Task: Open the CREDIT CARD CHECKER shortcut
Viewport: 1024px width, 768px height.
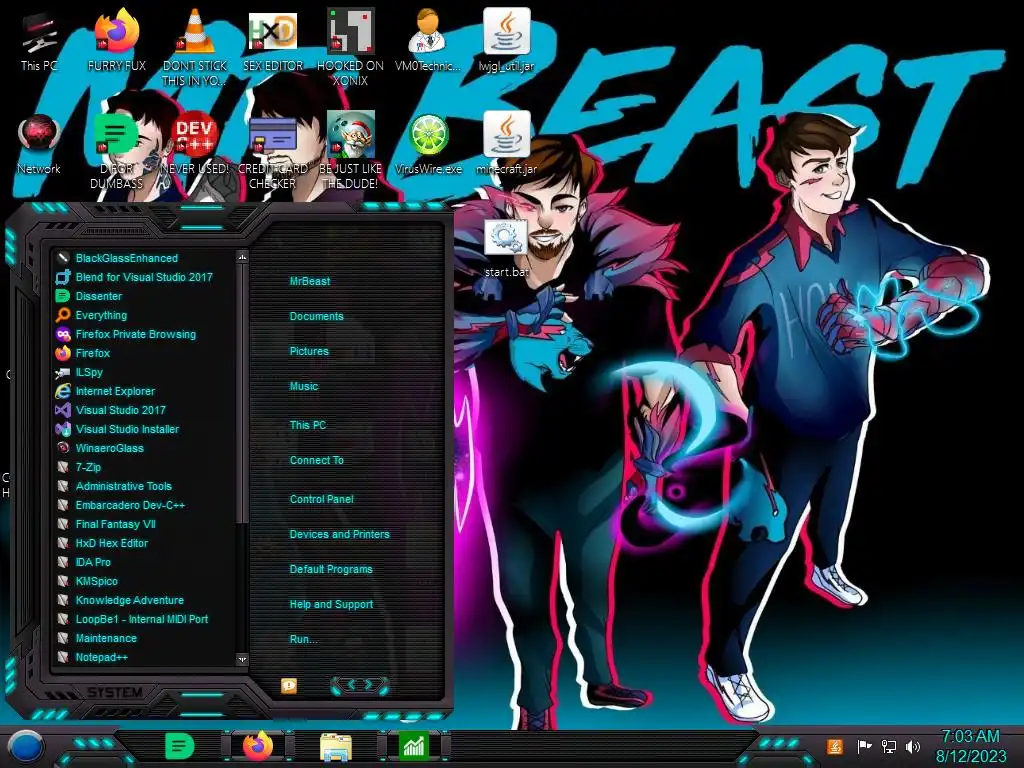Action: pos(273,152)
